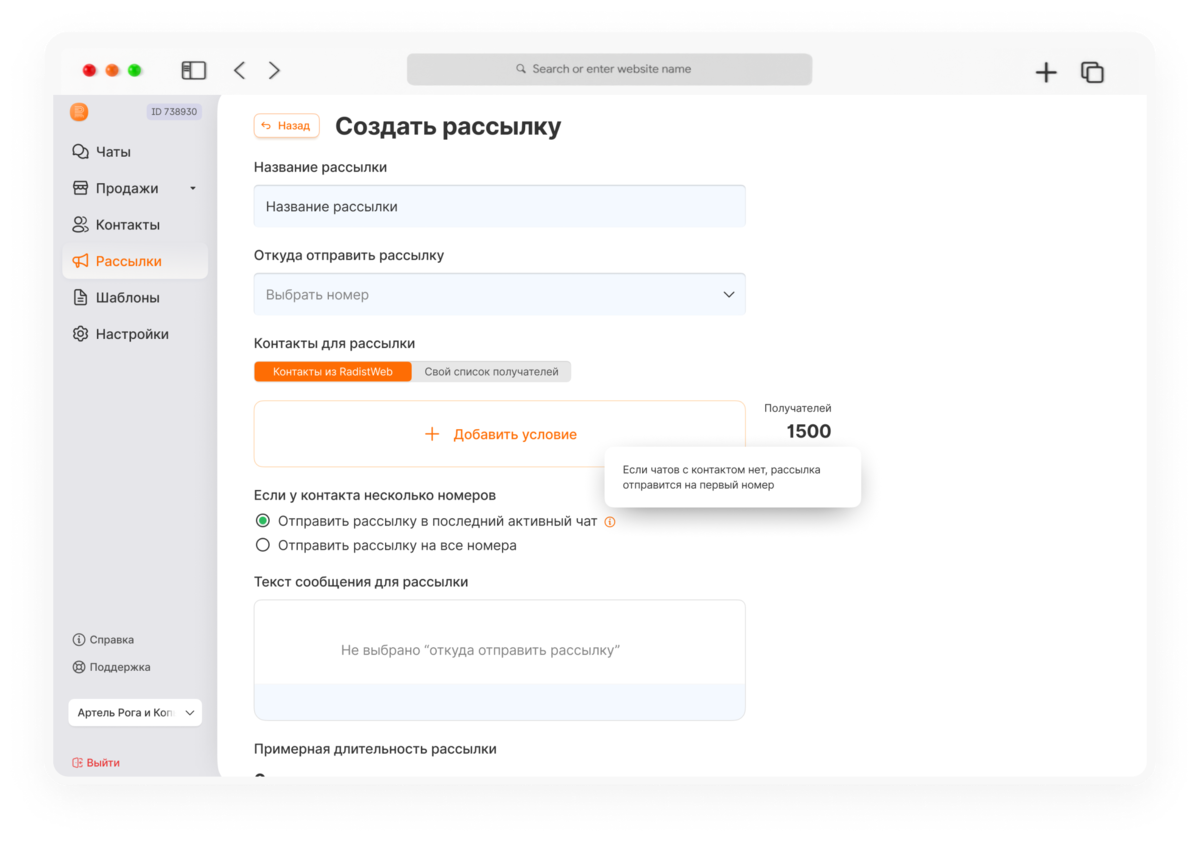1200x843 pixels.
Task: Open a new browser tab
Action: point(1046,72)
